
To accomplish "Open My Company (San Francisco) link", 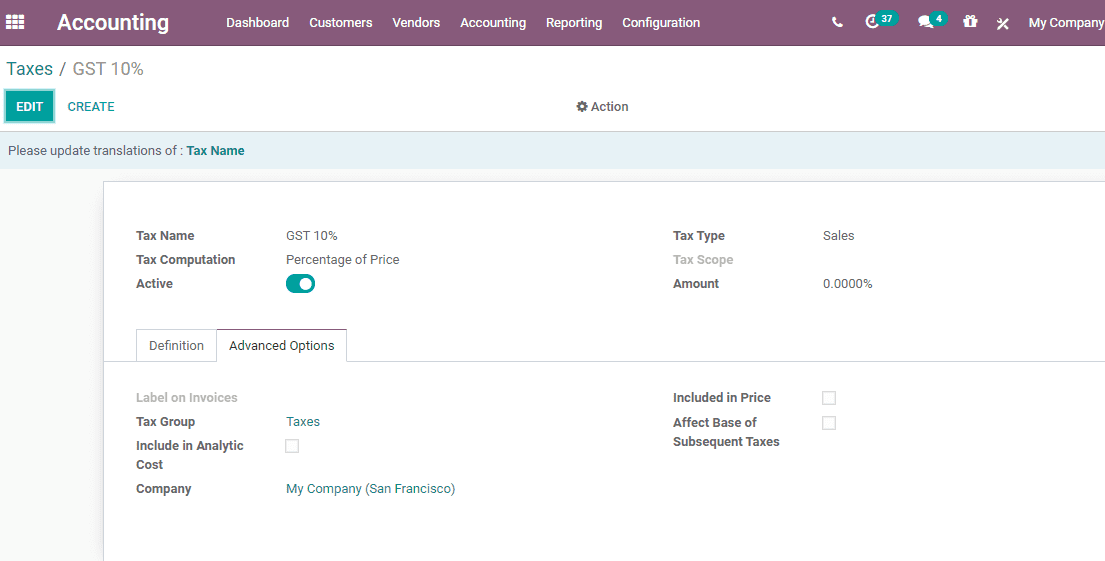I will click(371, 488).
